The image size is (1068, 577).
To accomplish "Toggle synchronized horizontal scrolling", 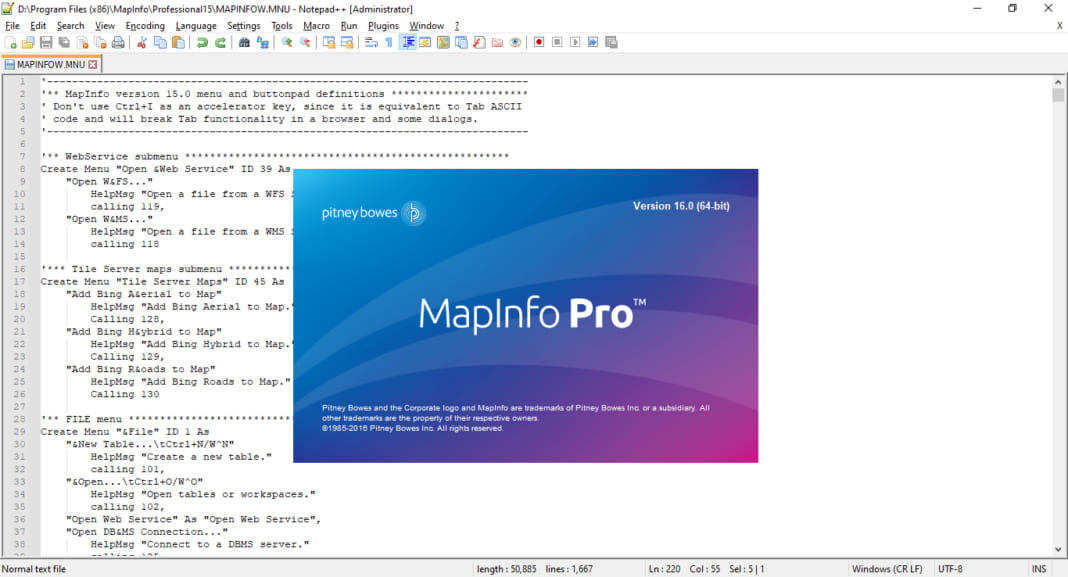I will pyautogui.click(x=347, y=42).
